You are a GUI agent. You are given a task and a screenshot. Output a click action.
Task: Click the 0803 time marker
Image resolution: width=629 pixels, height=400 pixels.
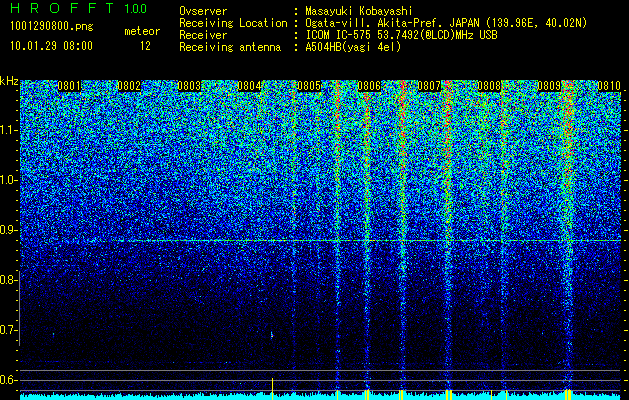[x=189, y=86]
